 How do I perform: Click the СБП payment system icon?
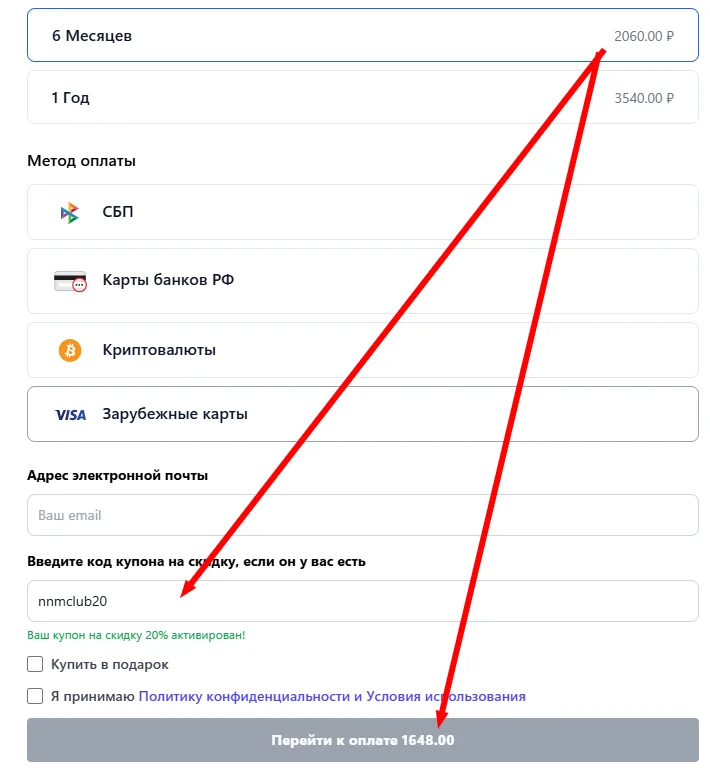pyautogui.click(x=69, y=212)
